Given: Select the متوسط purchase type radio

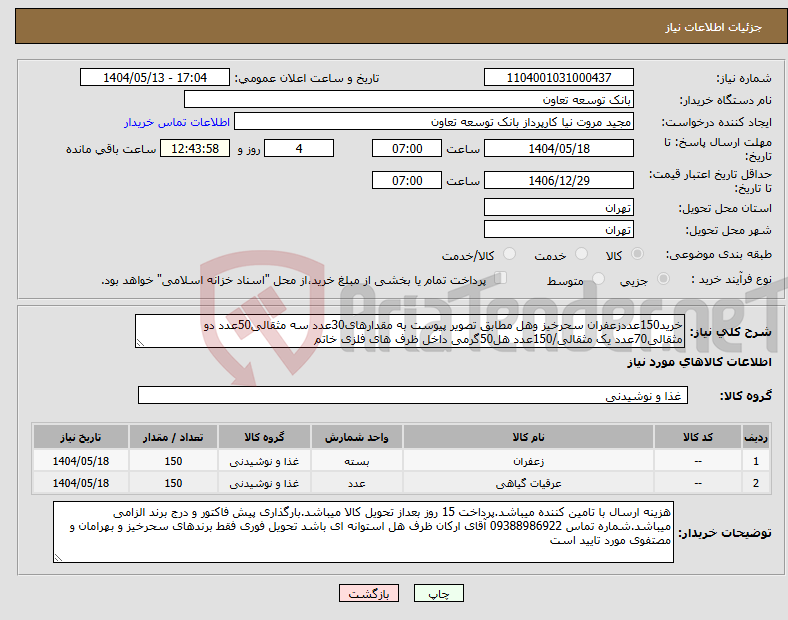Looking at the screenshot, I should point(598,278).
